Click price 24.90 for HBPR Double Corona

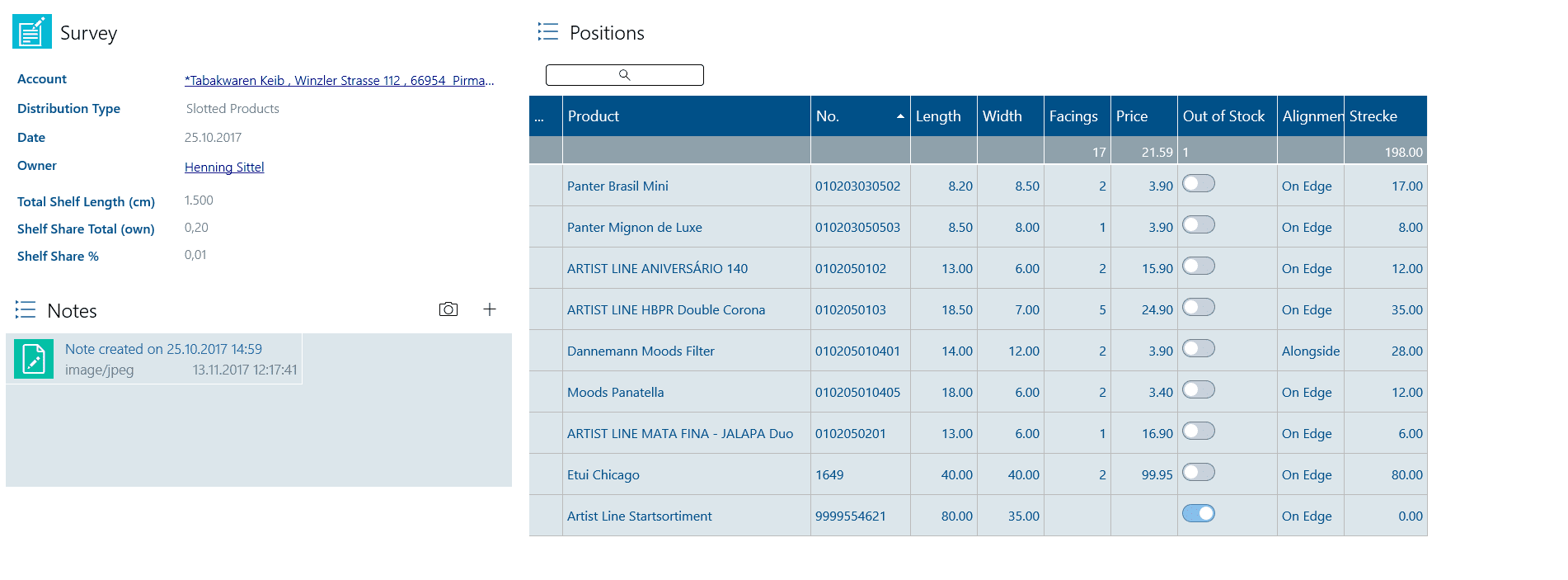click(1157, 309)
